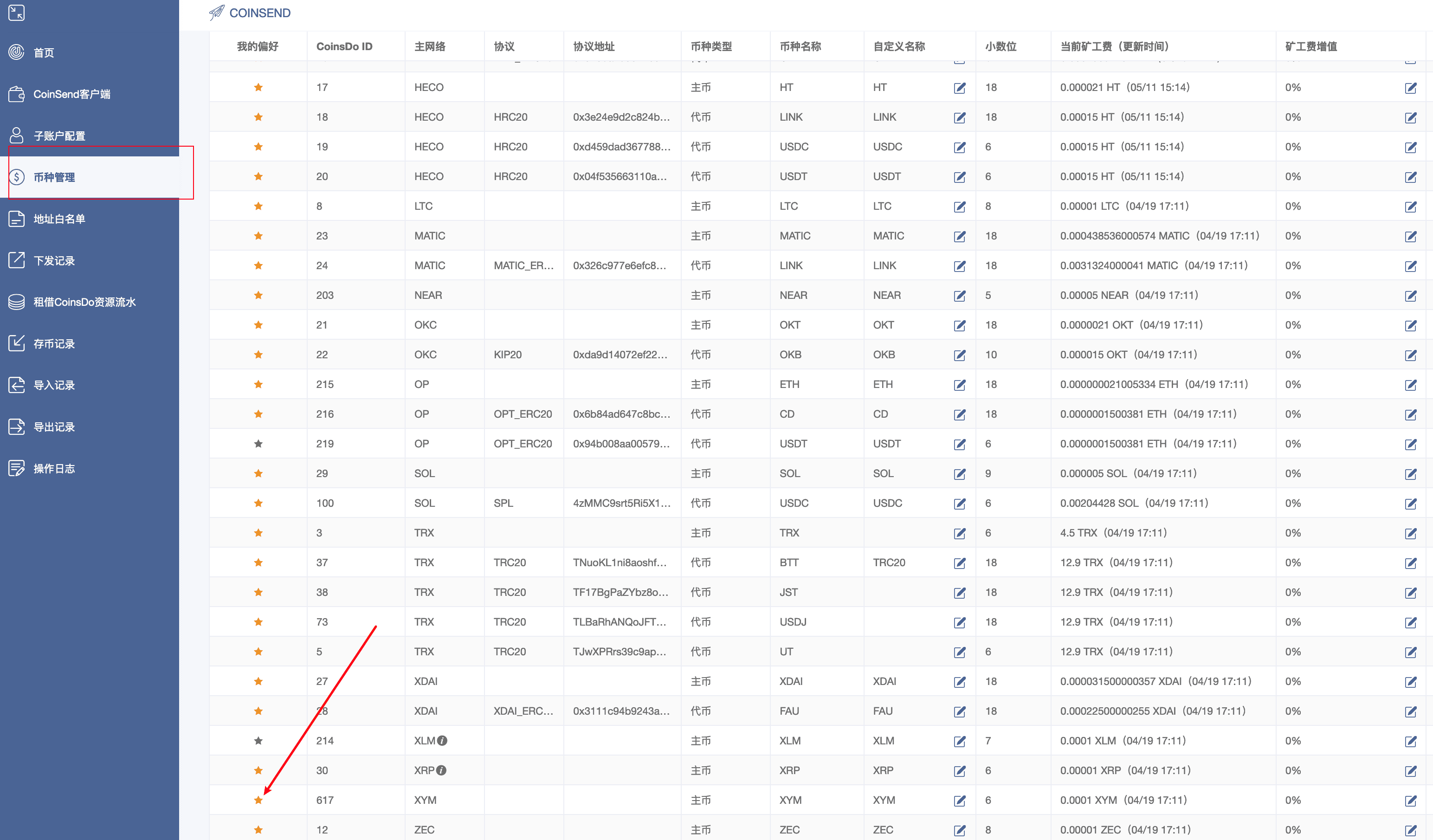
Task: Click 租借CoinsDo资源流水 sidebar link
Action: (x=84, y=302)
